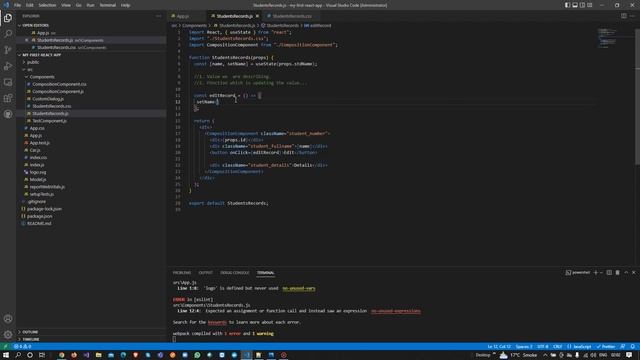Open the Source Control view

coord(8,50)
